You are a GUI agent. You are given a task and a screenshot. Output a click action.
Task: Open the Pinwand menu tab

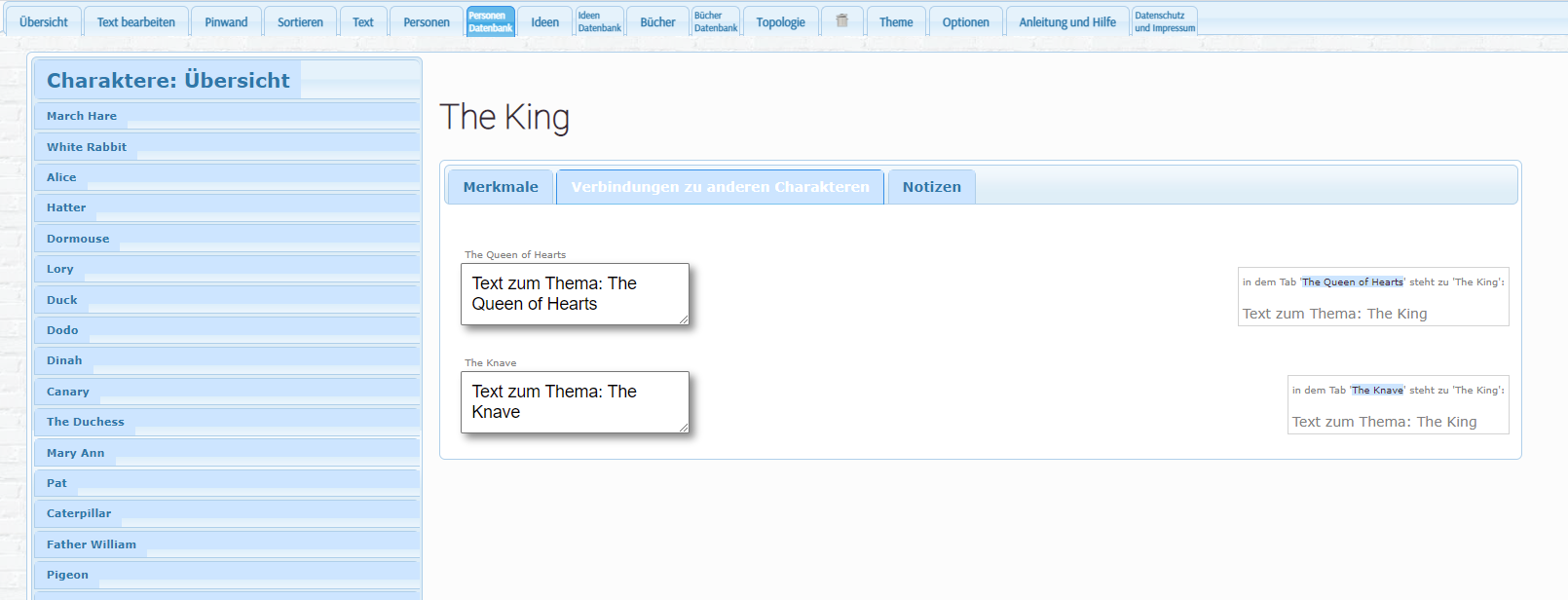(226, 22)
